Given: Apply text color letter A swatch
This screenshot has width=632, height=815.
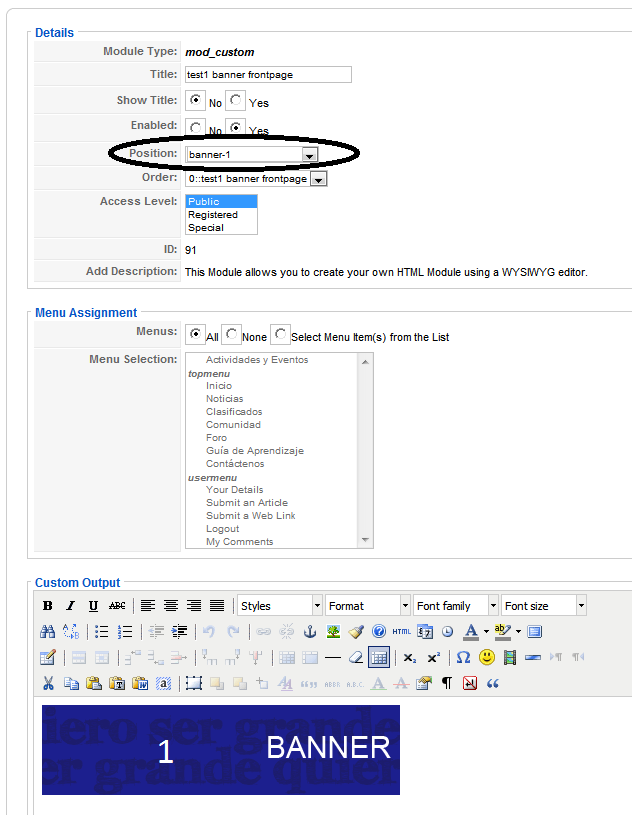Looking at the screenshot, I should pyautogui.click(x=471, y=632).
